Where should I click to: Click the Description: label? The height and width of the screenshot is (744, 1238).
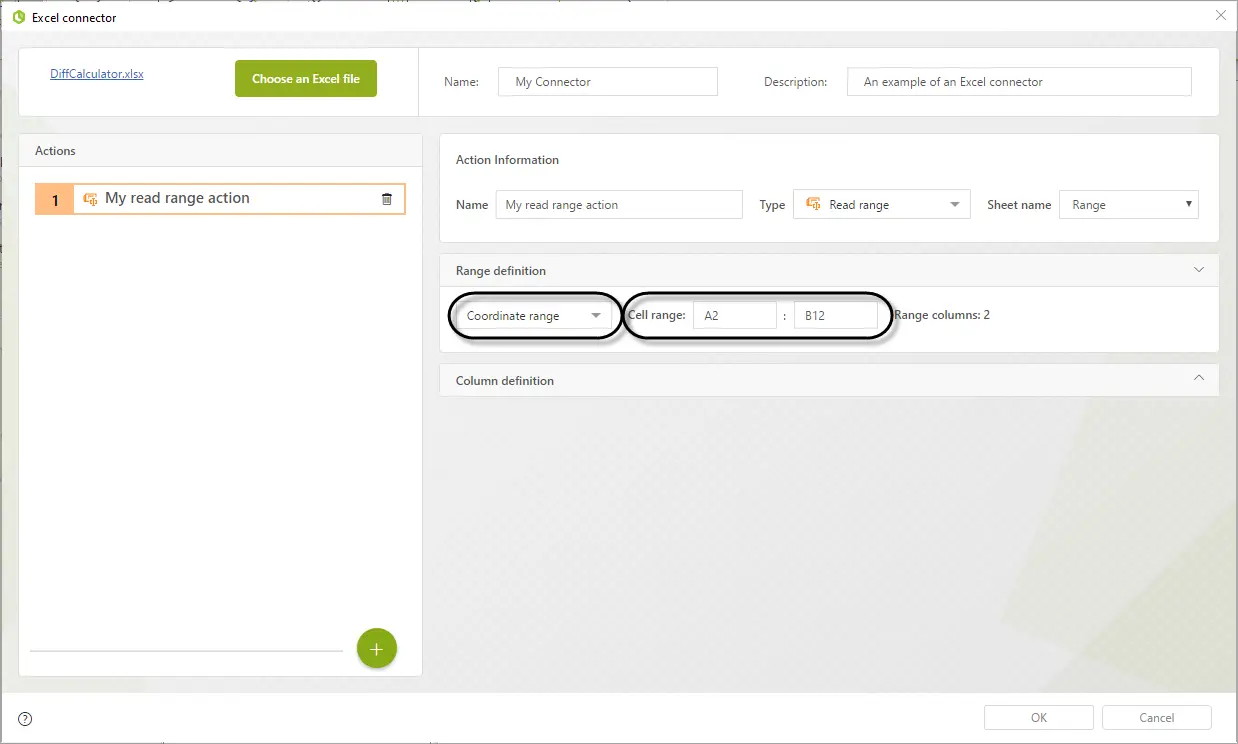point(796,82)
